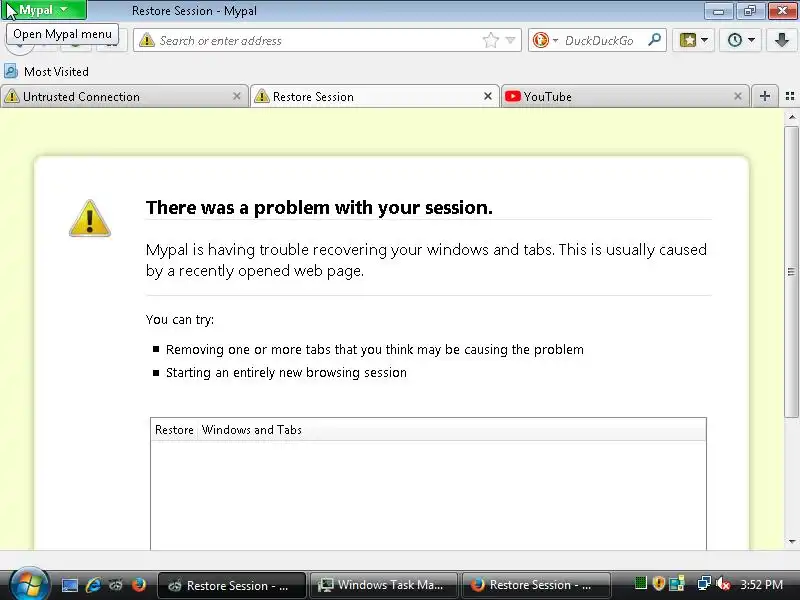Close the Untrusted Connection tab
Image resolution: width=800 pixels, height=600 pixels.
pyautogui.click(x=236, y=96)
